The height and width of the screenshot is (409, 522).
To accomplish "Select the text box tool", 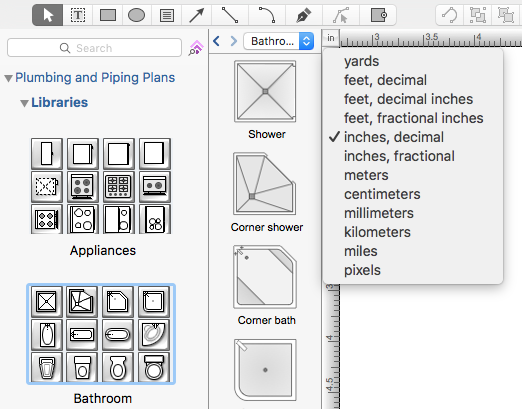I will (x=78, y=15).
